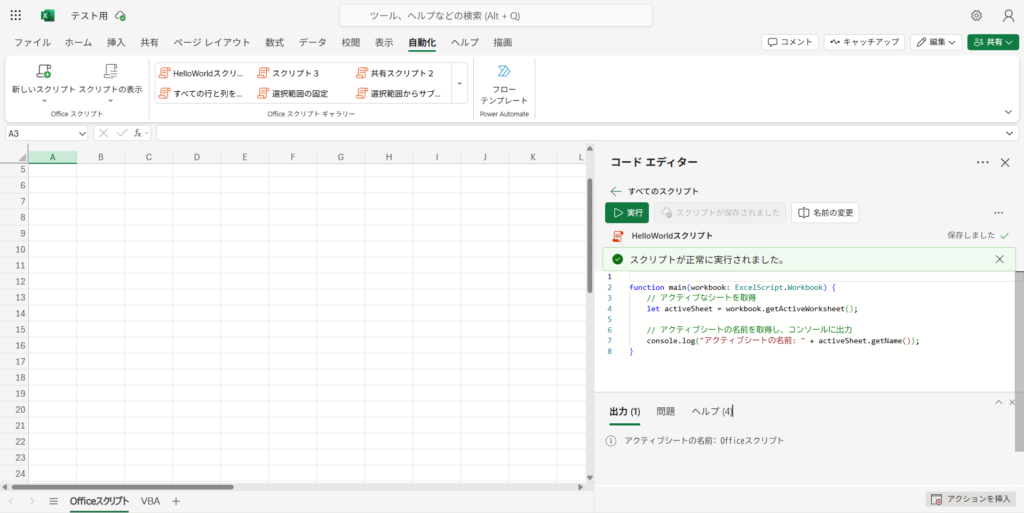The image size is (1024, 513).
Task: Open the ヘルプ ribbon tab
Action: coord(464,42)
